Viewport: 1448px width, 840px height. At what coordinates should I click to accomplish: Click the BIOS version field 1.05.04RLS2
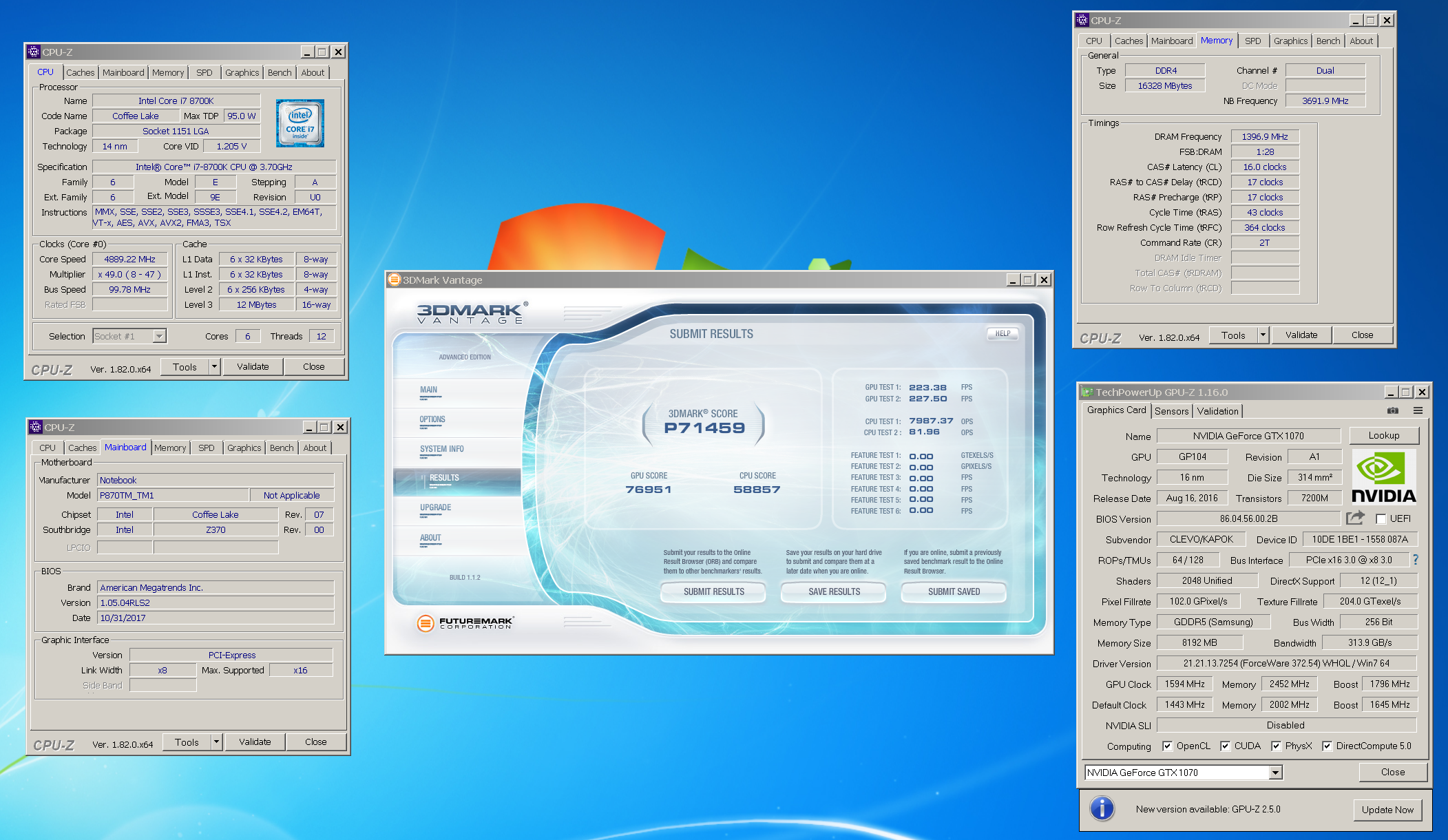pos(216,602)
